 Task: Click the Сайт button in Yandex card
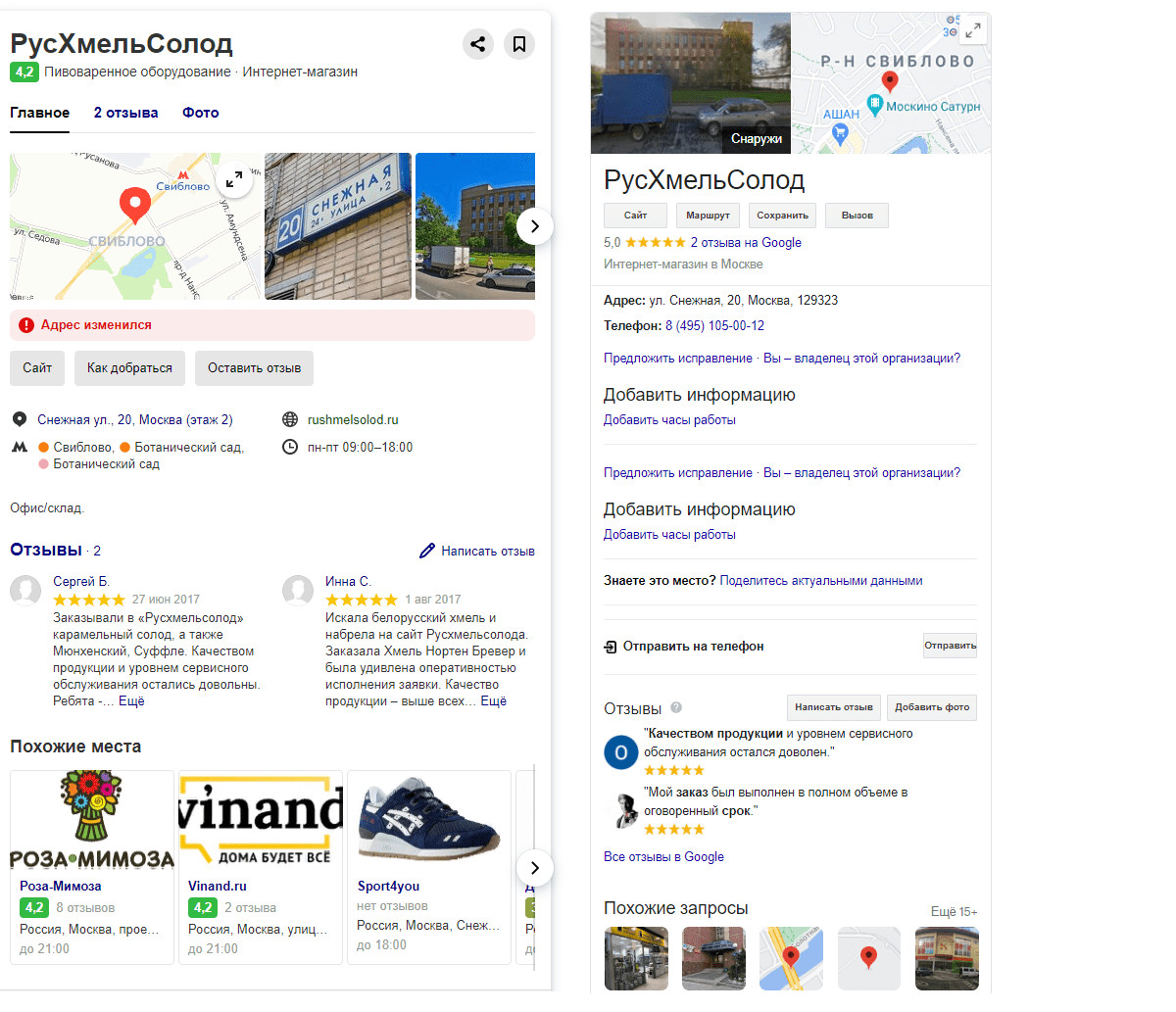pos(37,368)
